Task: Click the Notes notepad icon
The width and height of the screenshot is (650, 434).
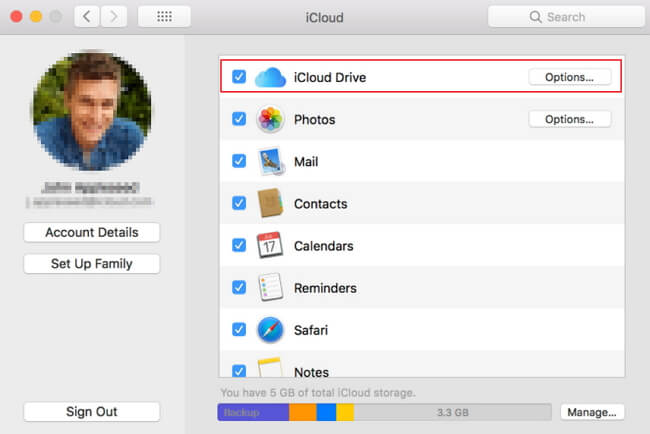Action: (270, 367)
